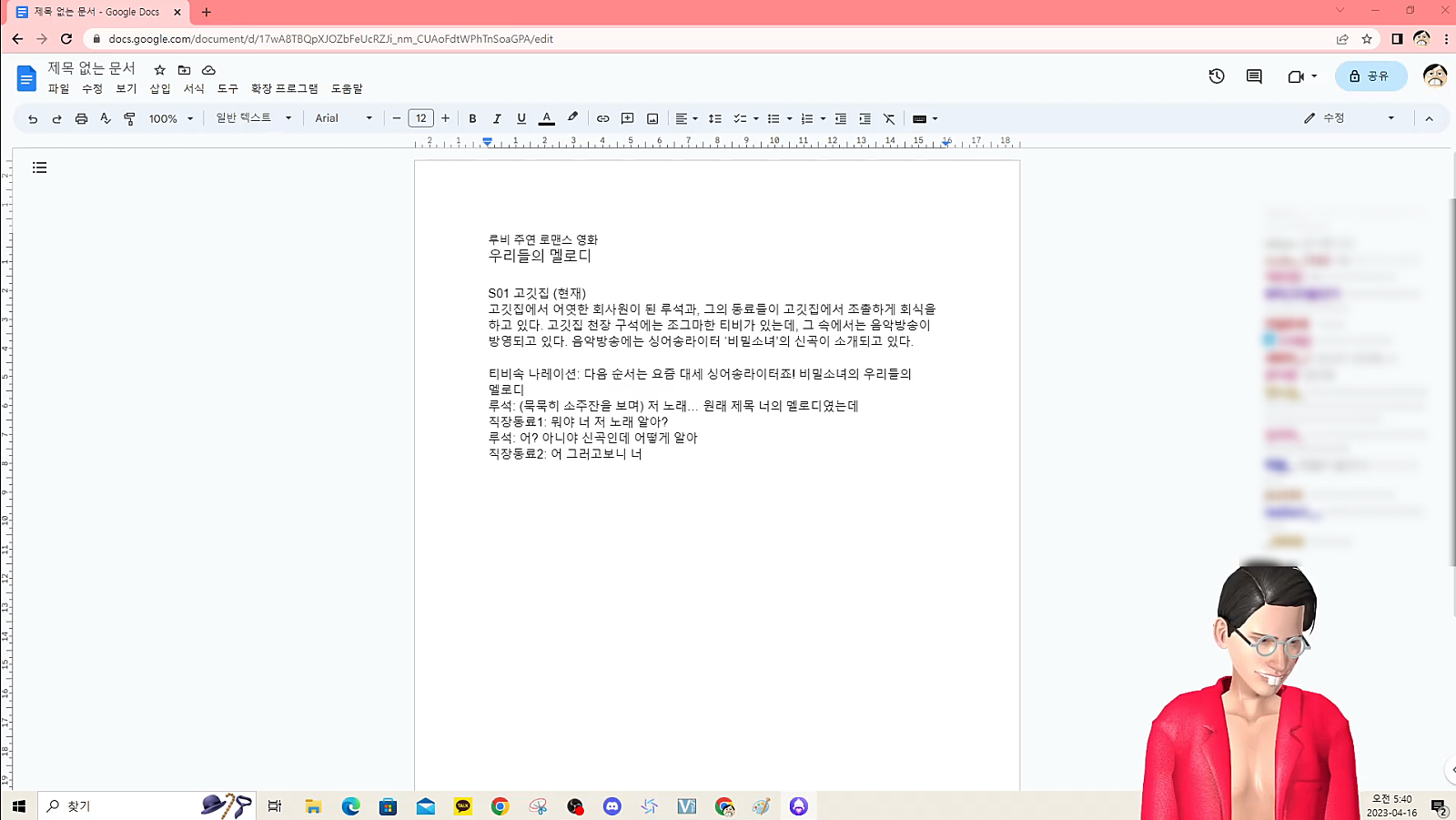Open the text color picker
The image size is (1456, 820).
(547, 118)
